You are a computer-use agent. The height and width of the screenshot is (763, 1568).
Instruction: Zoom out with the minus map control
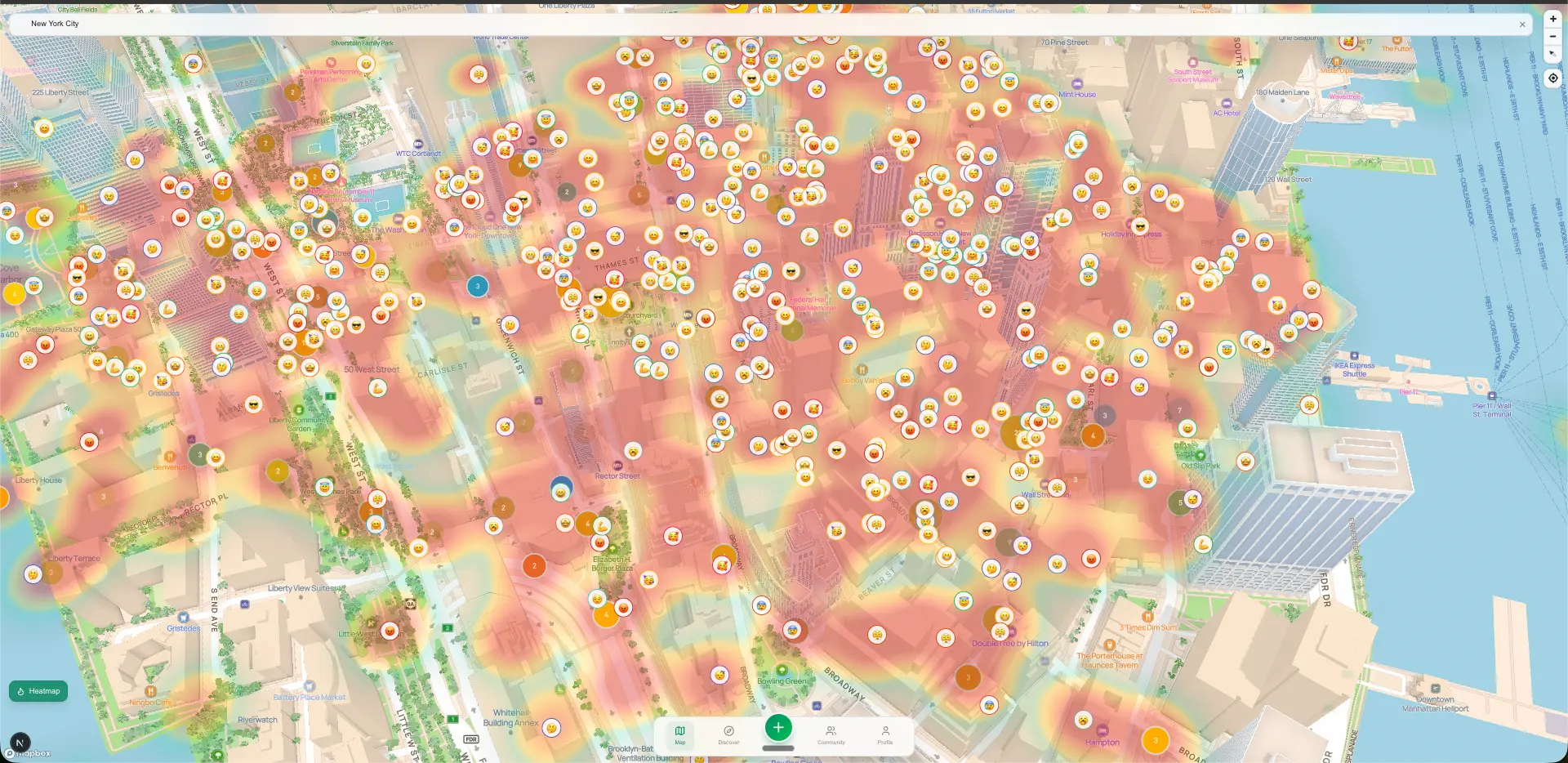pos(1552,36)
